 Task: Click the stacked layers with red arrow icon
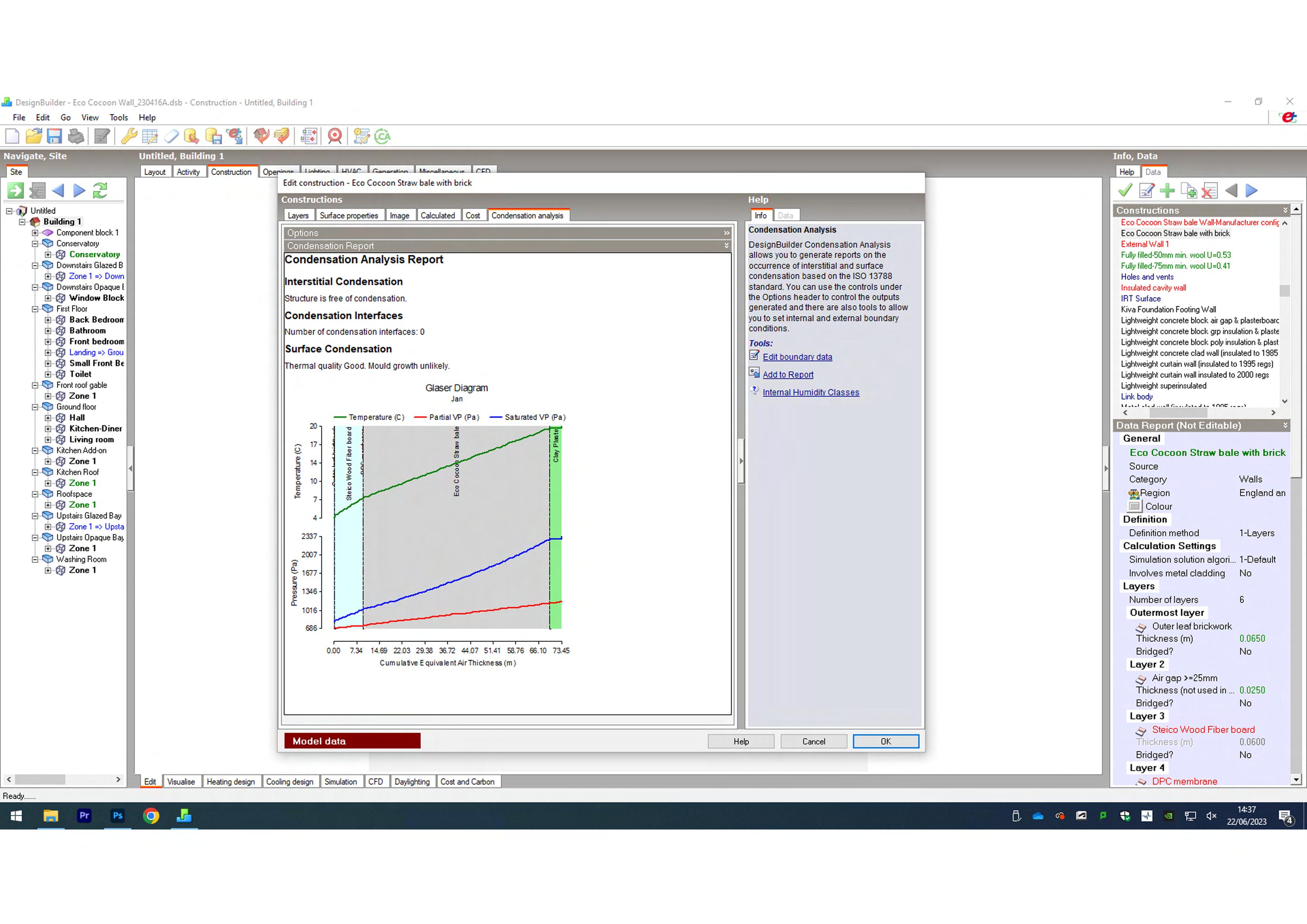point(282,136)
